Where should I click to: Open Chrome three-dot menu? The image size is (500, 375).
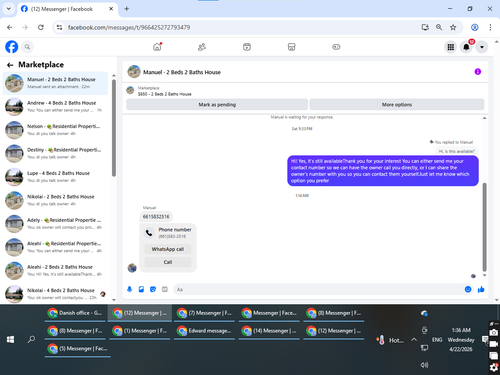point(490,27)
